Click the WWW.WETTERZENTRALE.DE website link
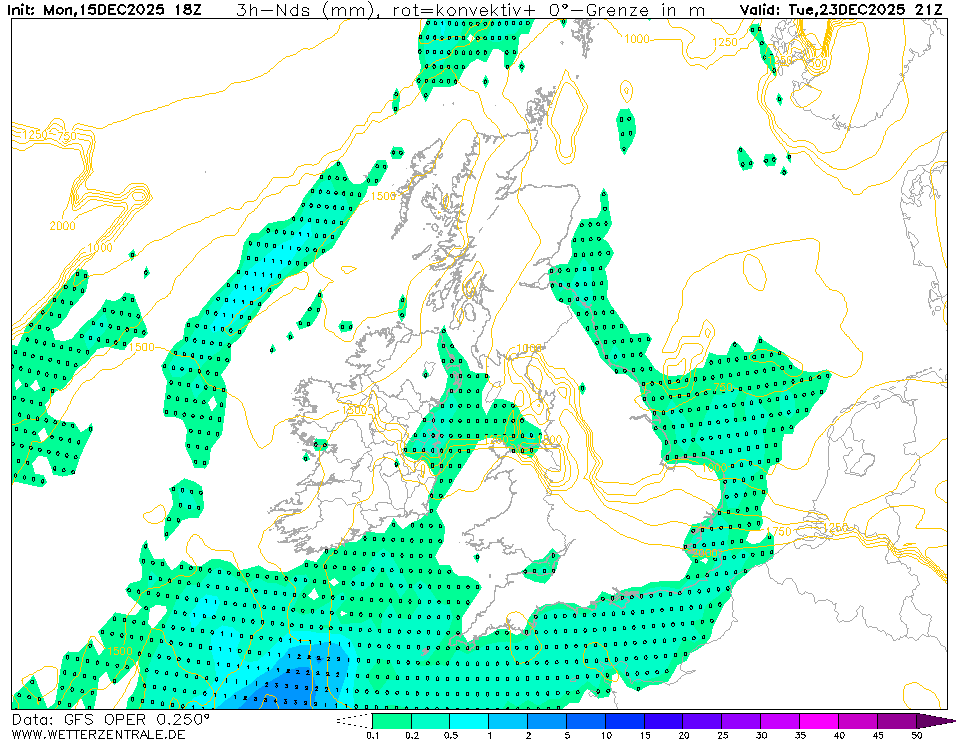This screenshot has width=959, height=741. click(x=99, y=734)
